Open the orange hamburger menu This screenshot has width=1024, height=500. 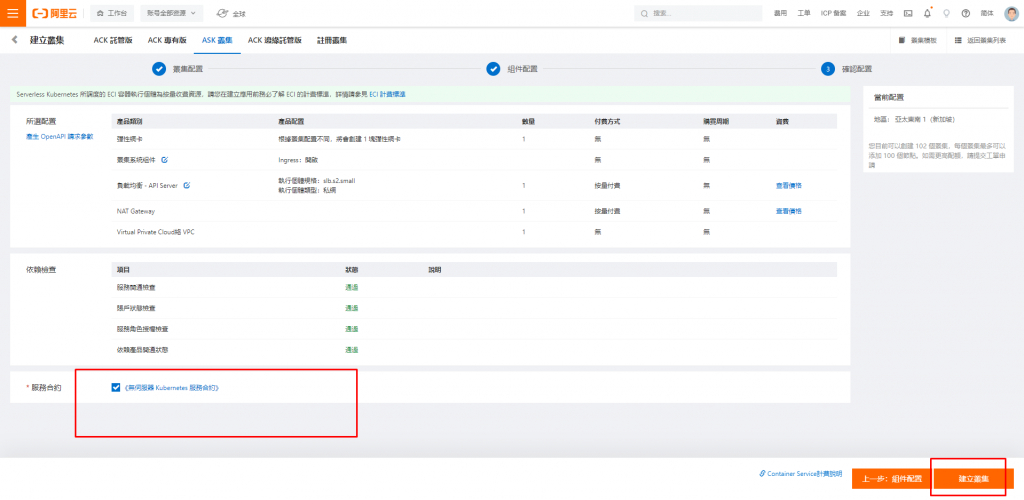pyautogui.click(x=13, y=13)
